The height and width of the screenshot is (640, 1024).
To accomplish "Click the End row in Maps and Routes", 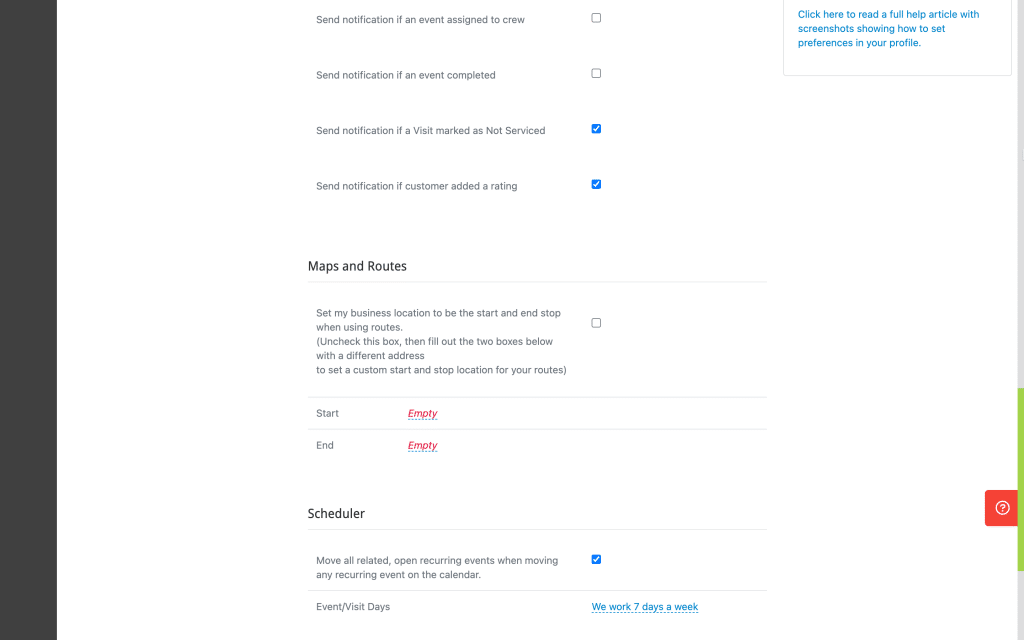I will (324, 445).
